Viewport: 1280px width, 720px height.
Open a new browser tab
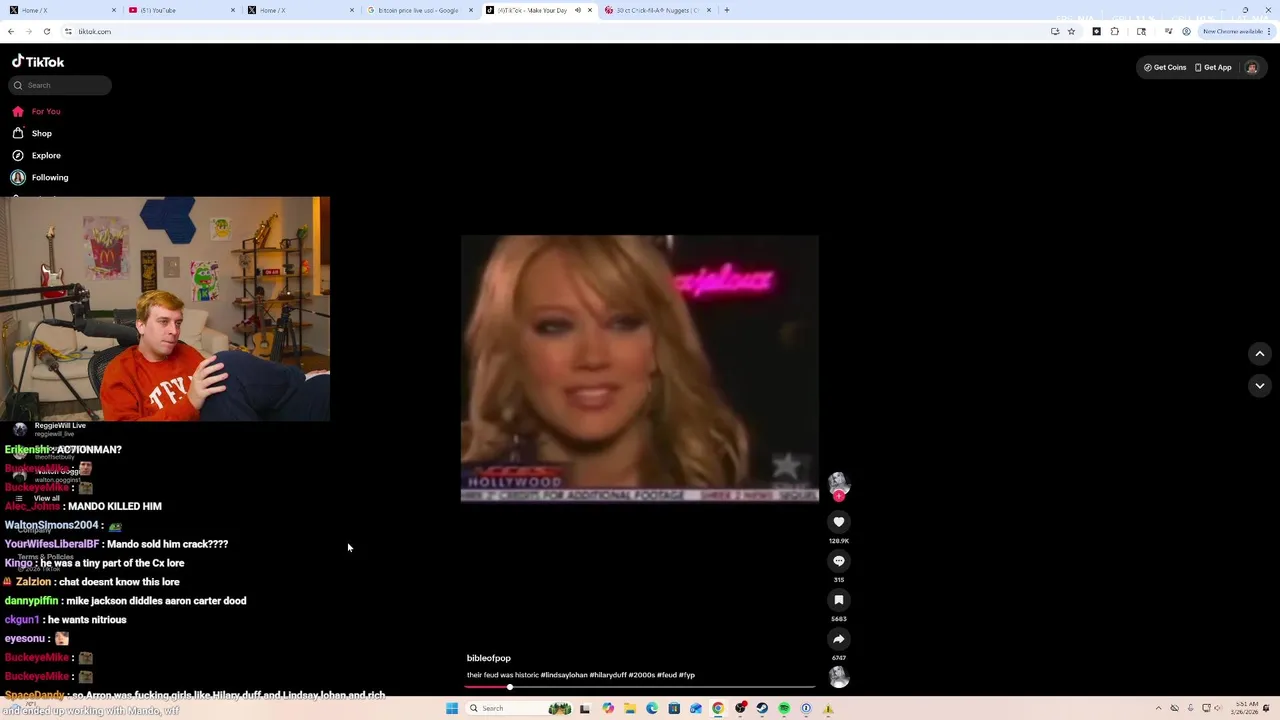pos(727,10)
